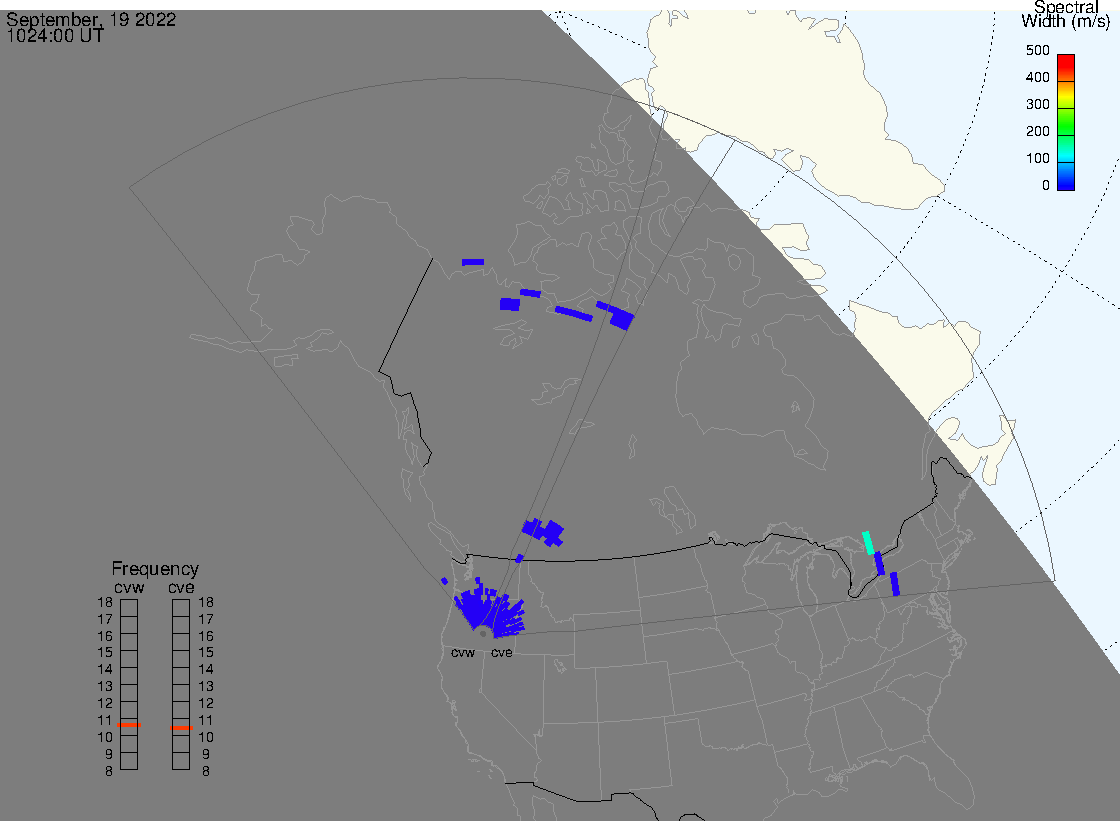Image resolution: width=1120 pixels, height=821 pixels.
Task: Click the '18' label left of the cvw bar
Action: point(105,602)
